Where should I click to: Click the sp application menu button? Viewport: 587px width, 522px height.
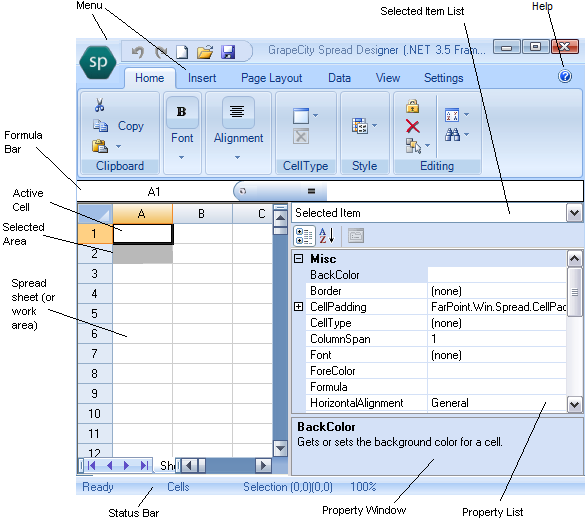pos(98,62)
